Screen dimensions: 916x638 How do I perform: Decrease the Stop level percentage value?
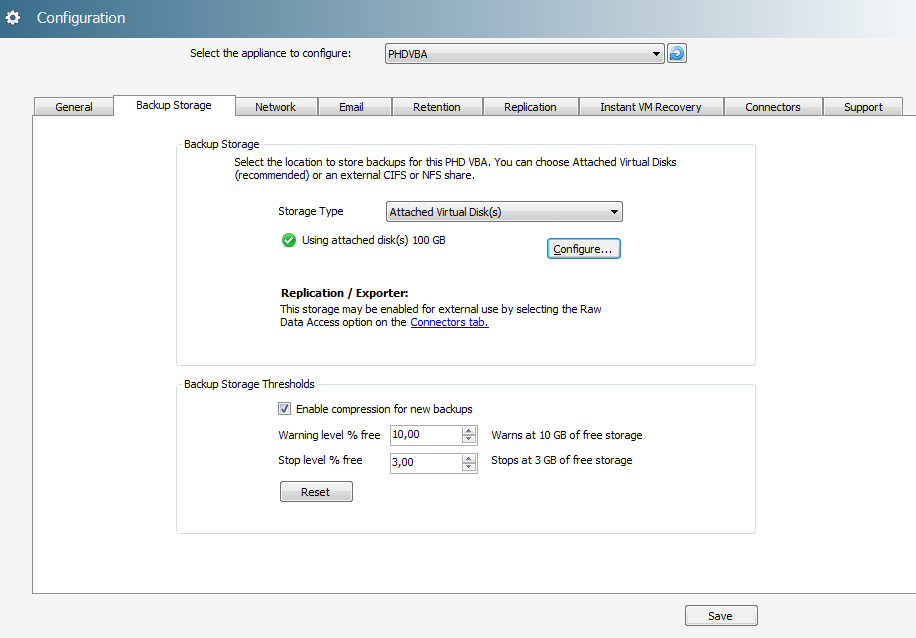pos(469,467)
